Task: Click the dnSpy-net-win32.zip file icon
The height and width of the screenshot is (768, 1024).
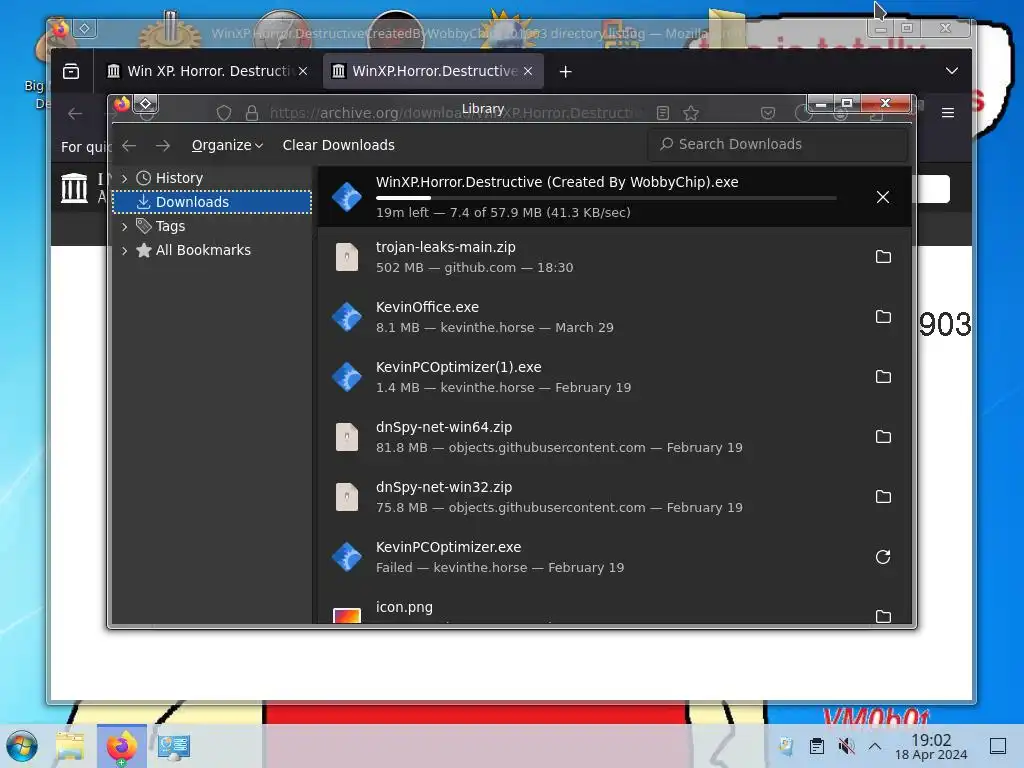Action: pyautogui.click(x=347, y=497)
